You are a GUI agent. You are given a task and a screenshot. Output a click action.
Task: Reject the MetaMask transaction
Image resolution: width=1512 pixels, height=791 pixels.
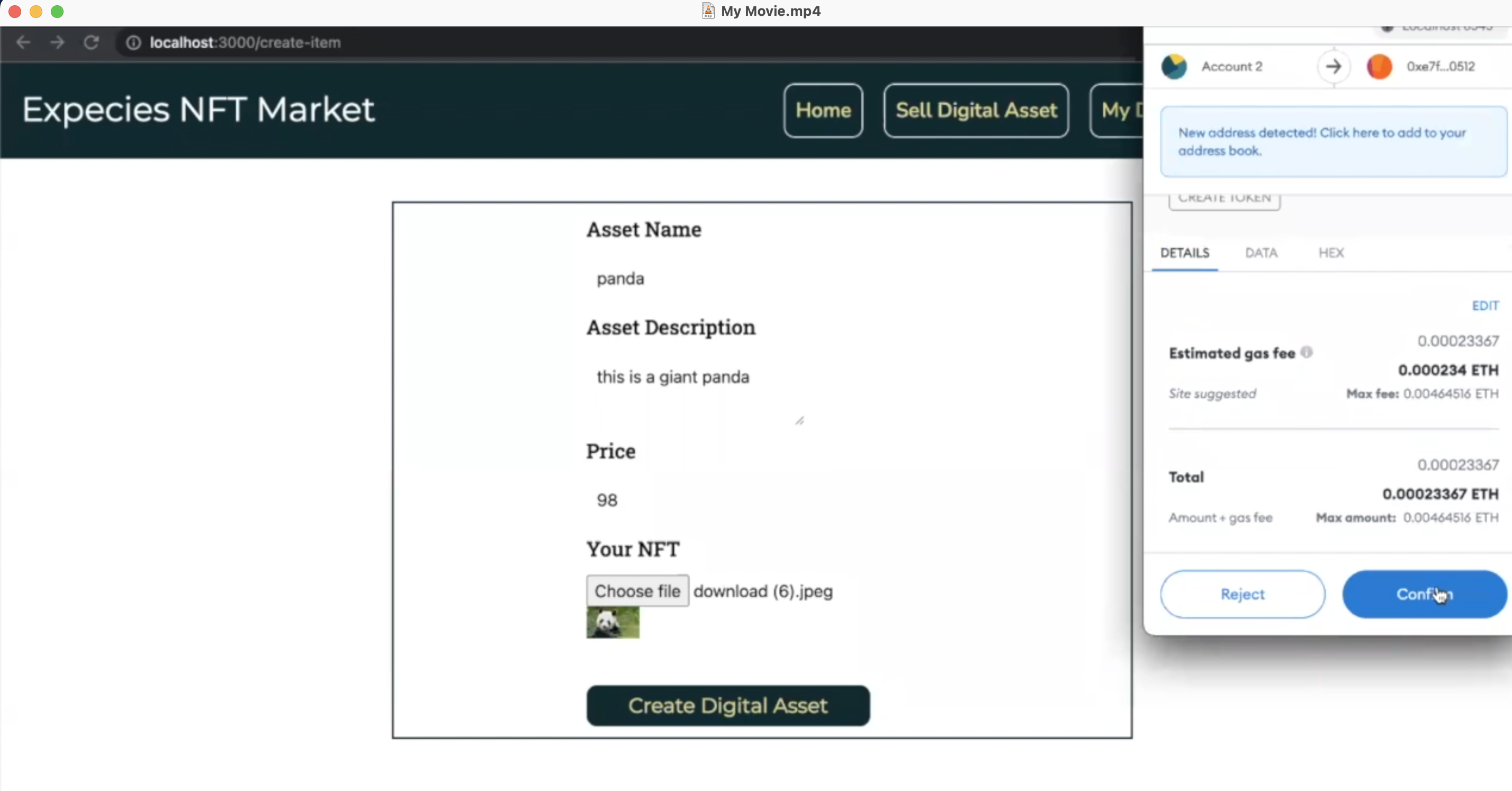pyautogui.click(x=1242, y=594)
